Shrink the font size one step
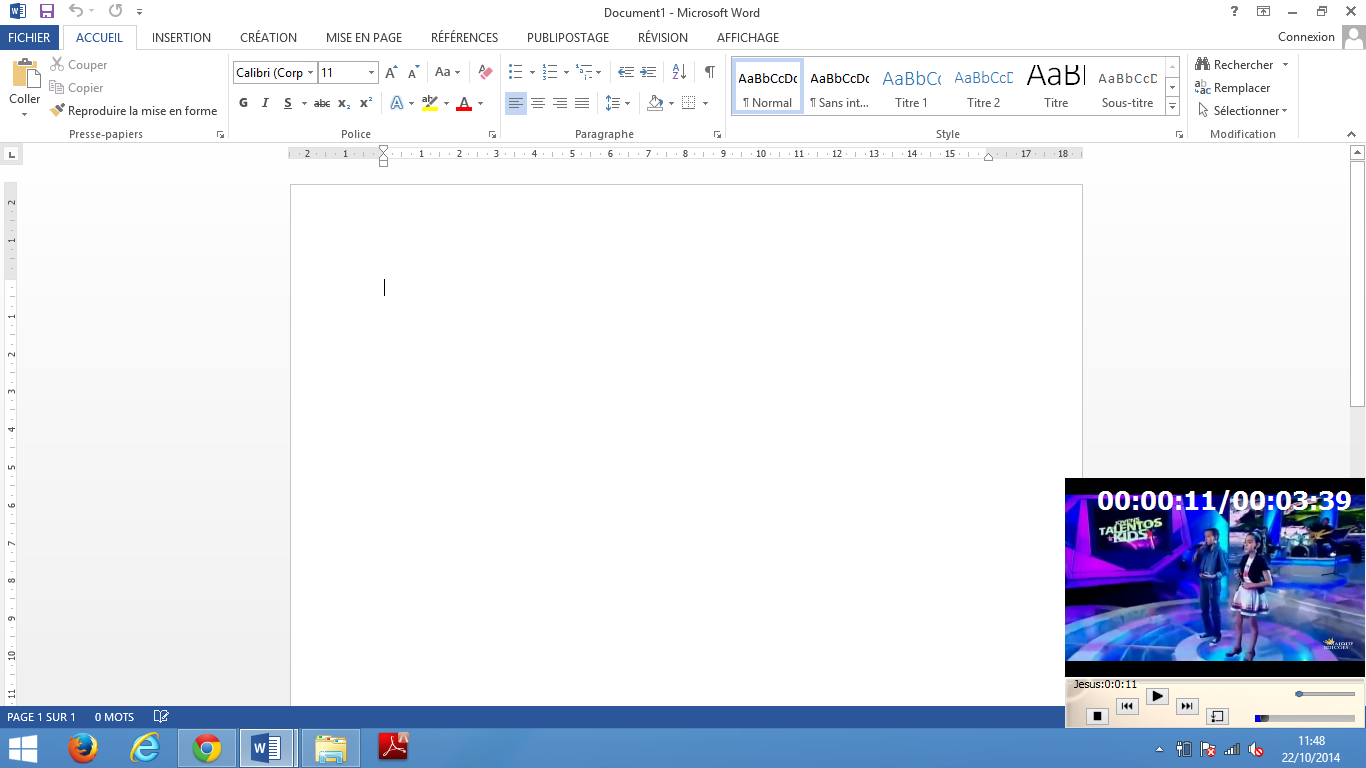The width and height of the screenshot is (1366, 768). click(x=413, y=73)
